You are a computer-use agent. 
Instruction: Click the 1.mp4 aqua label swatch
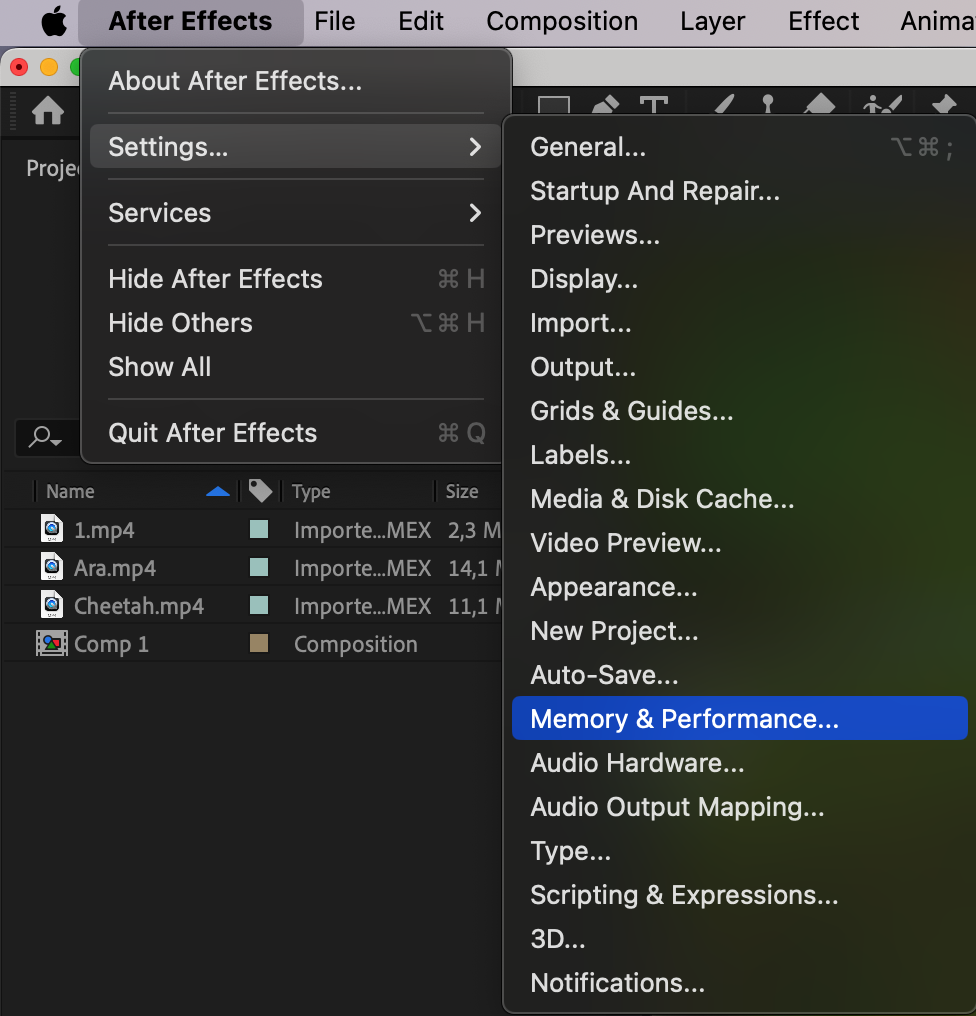tap(259, 530)
